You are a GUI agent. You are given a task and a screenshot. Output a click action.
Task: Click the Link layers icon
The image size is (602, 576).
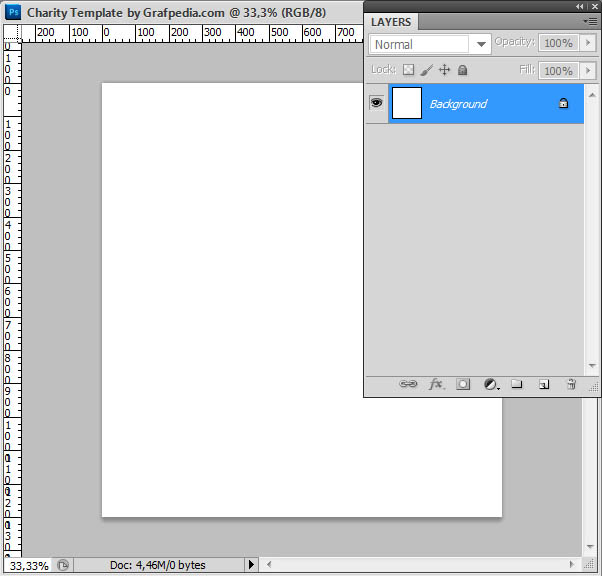click(x=408, y=384)
